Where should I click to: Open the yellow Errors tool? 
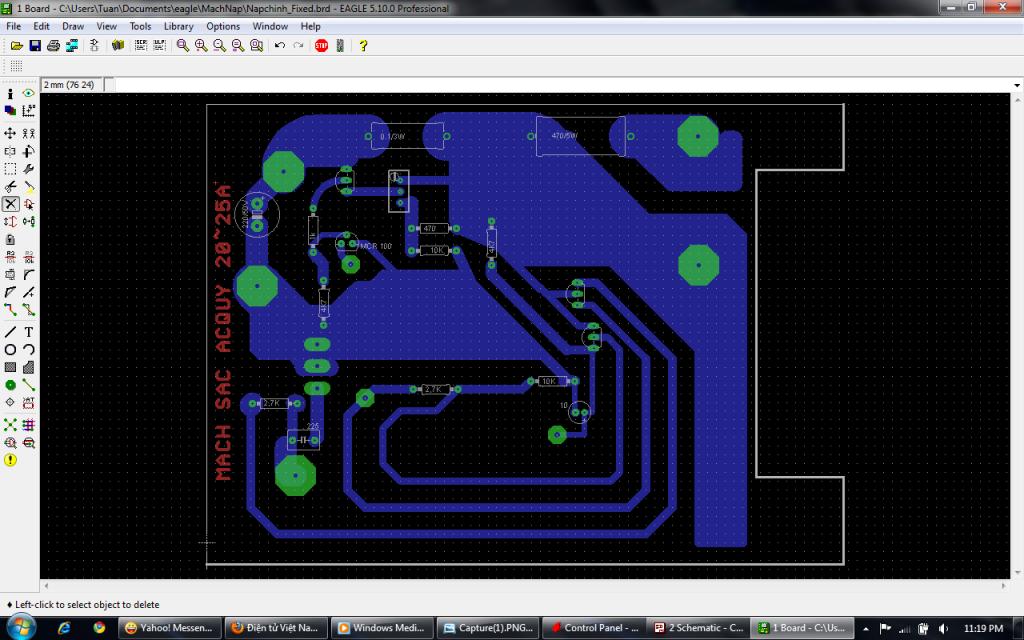pos(10,460)
